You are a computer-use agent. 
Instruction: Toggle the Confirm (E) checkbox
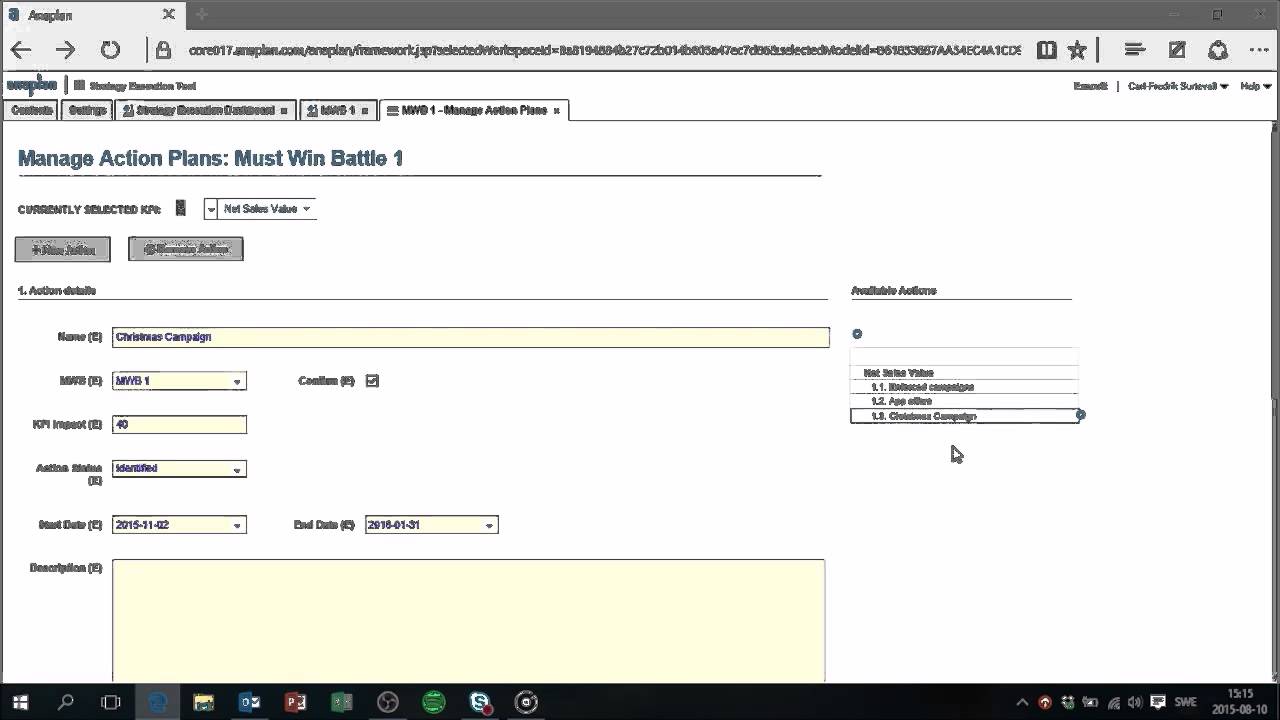372,381
